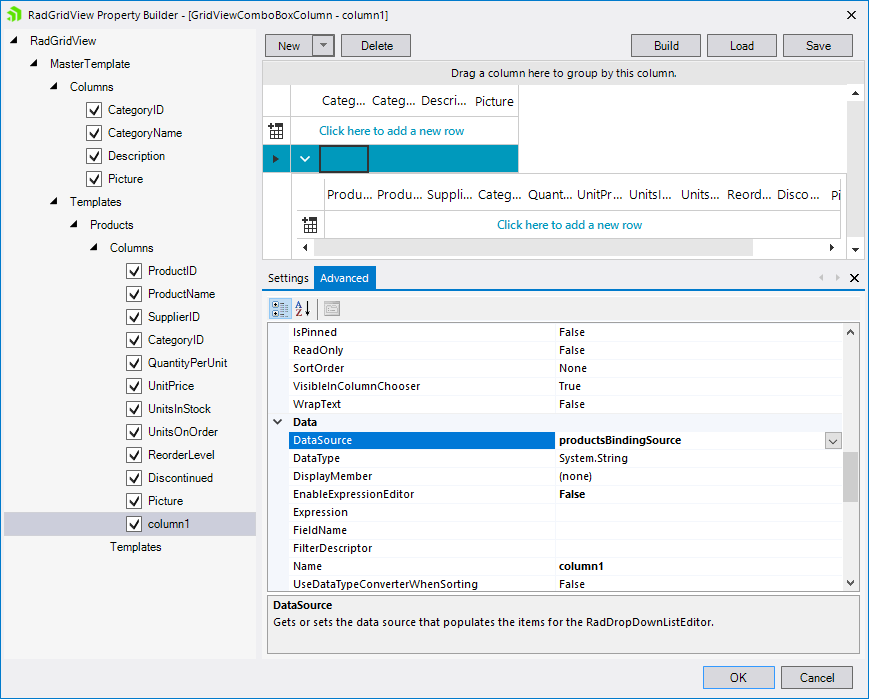Screen dimensions: 869x699
Task: Click the Telerik logo in the title bar
Action: coord(14,14)
